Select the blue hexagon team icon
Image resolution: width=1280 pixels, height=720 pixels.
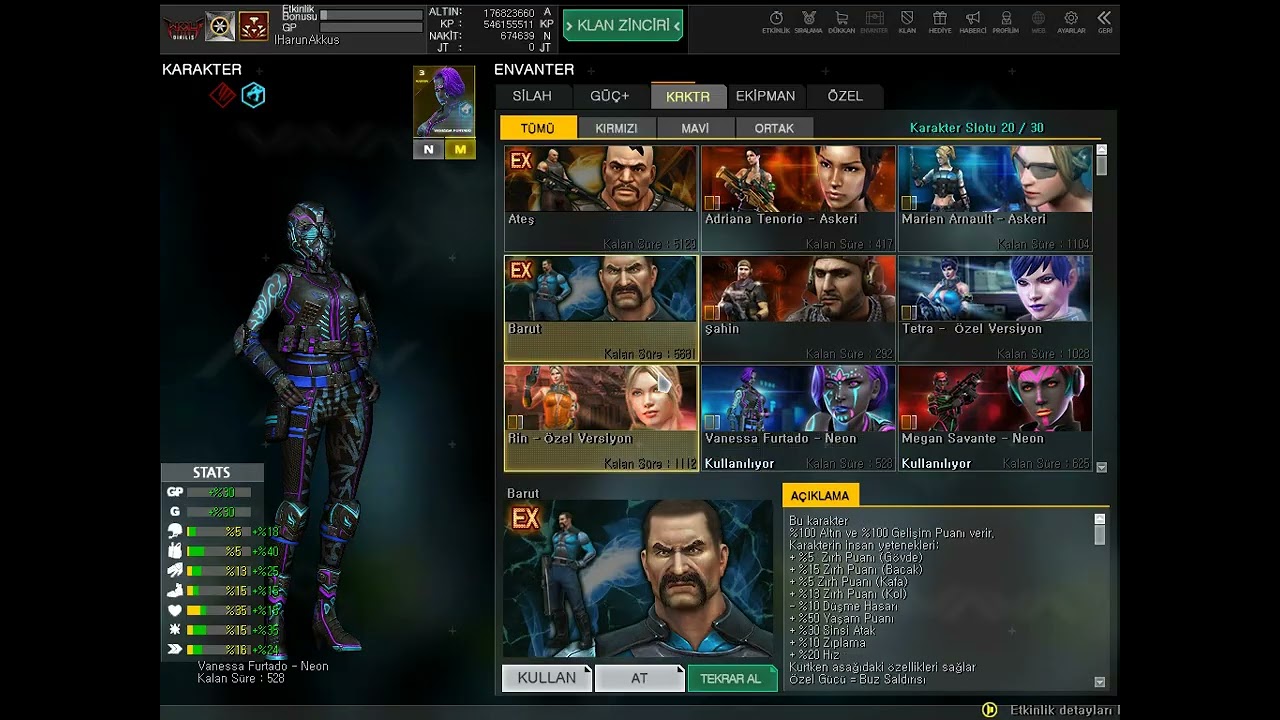pyautogui.click(x=254, y=95)
